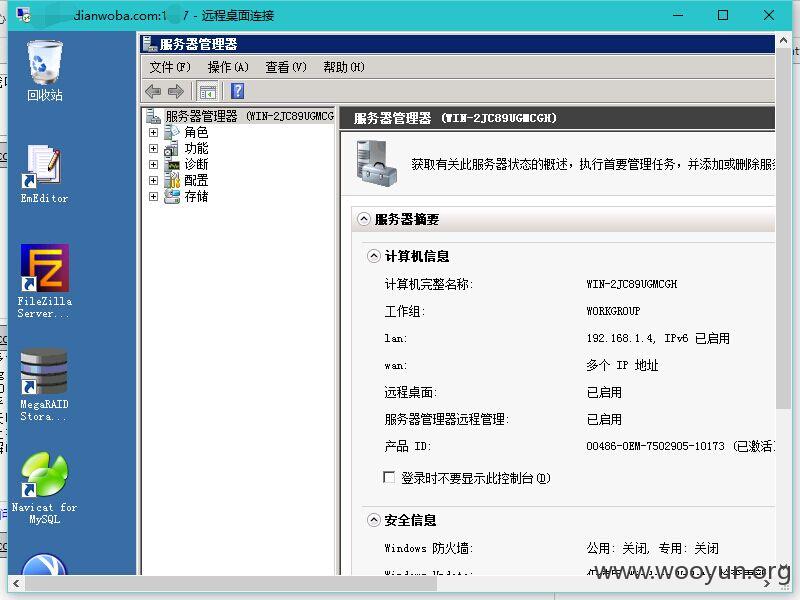Click the 功能 features tree icon
The height and width of the screenshot is (600, 800).
(171, 148)
